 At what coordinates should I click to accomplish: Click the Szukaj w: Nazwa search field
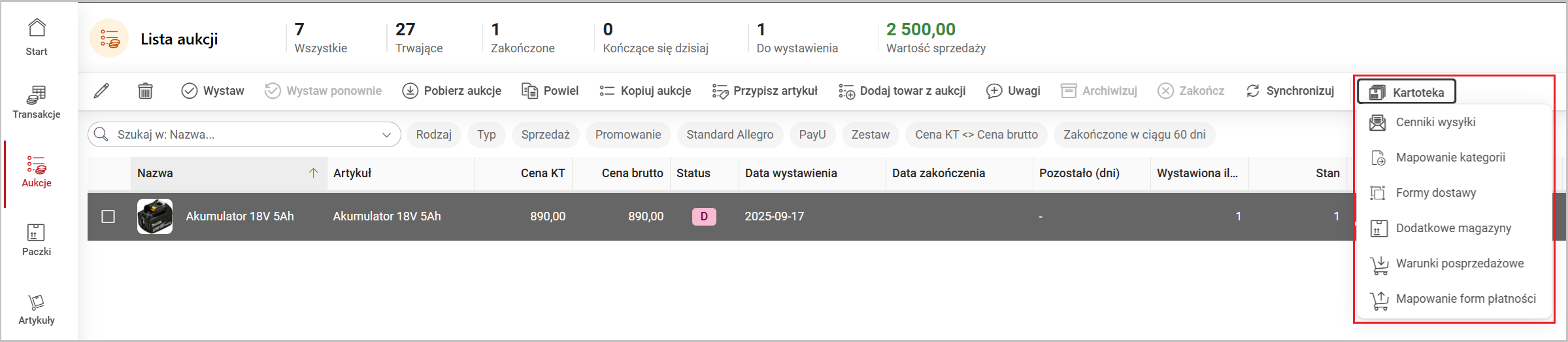242,135
